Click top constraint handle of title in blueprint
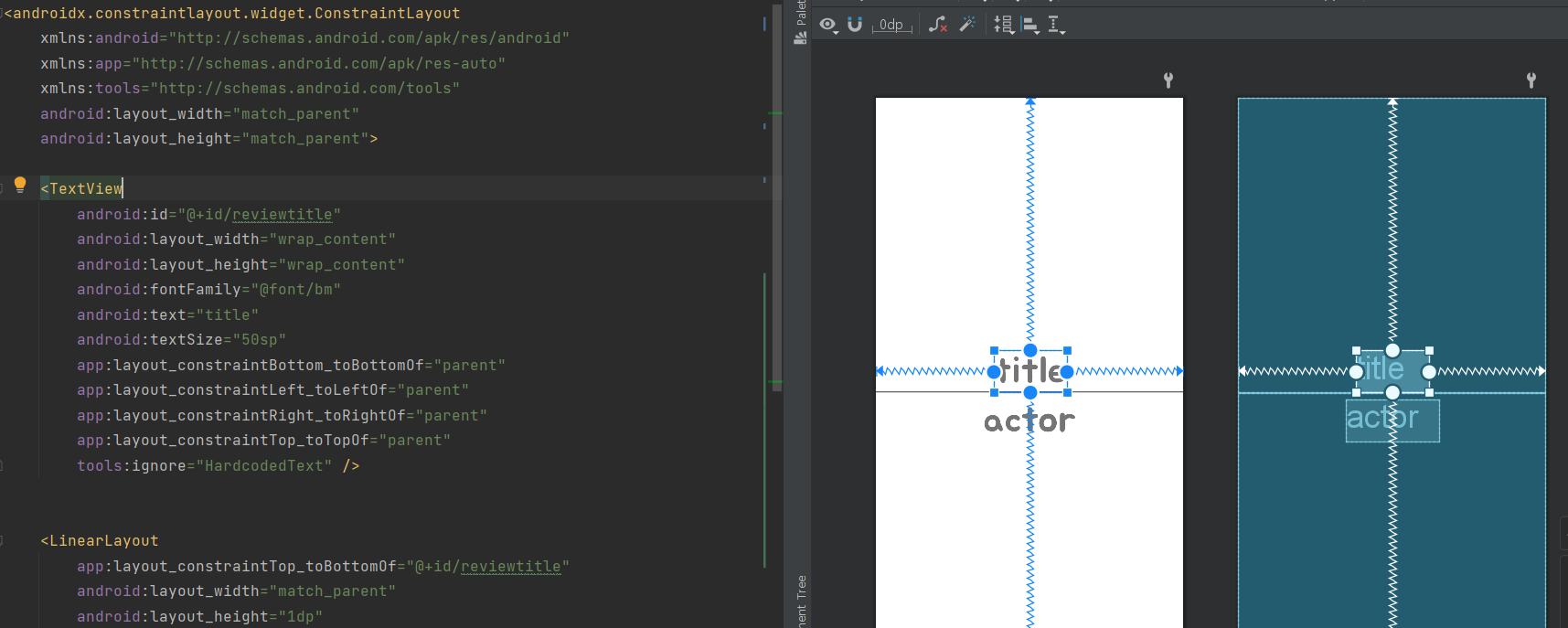Viewport: 1568px width, 628px height. (1392, 351)
